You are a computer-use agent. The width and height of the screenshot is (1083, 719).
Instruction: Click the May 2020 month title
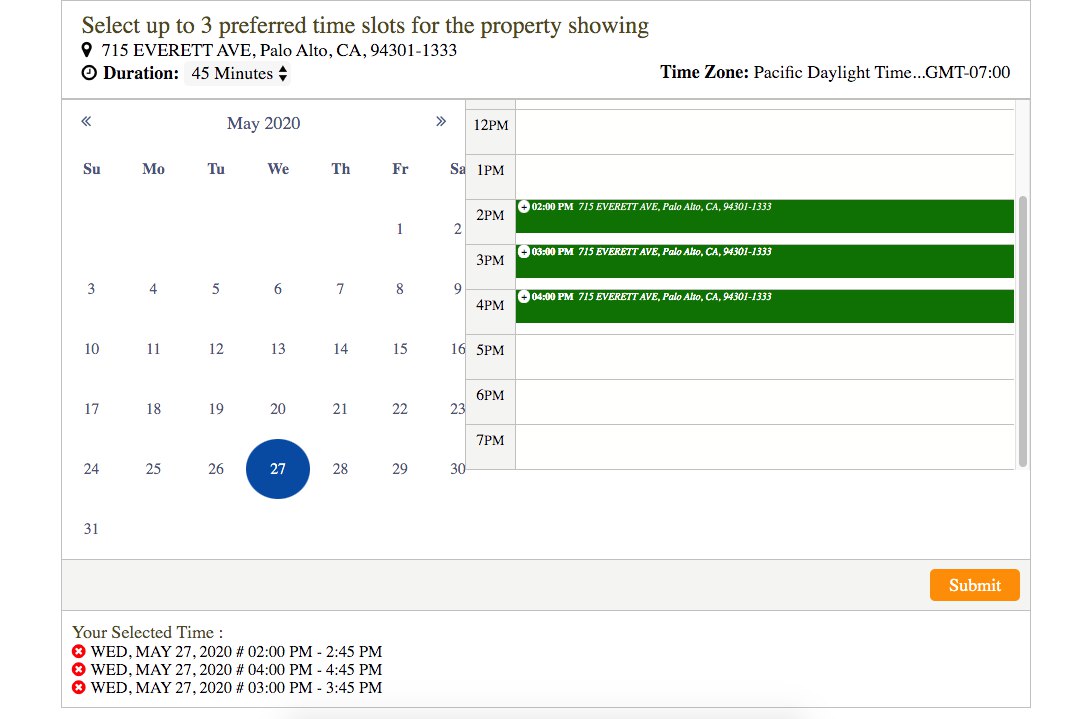click(x=263, y=123)
